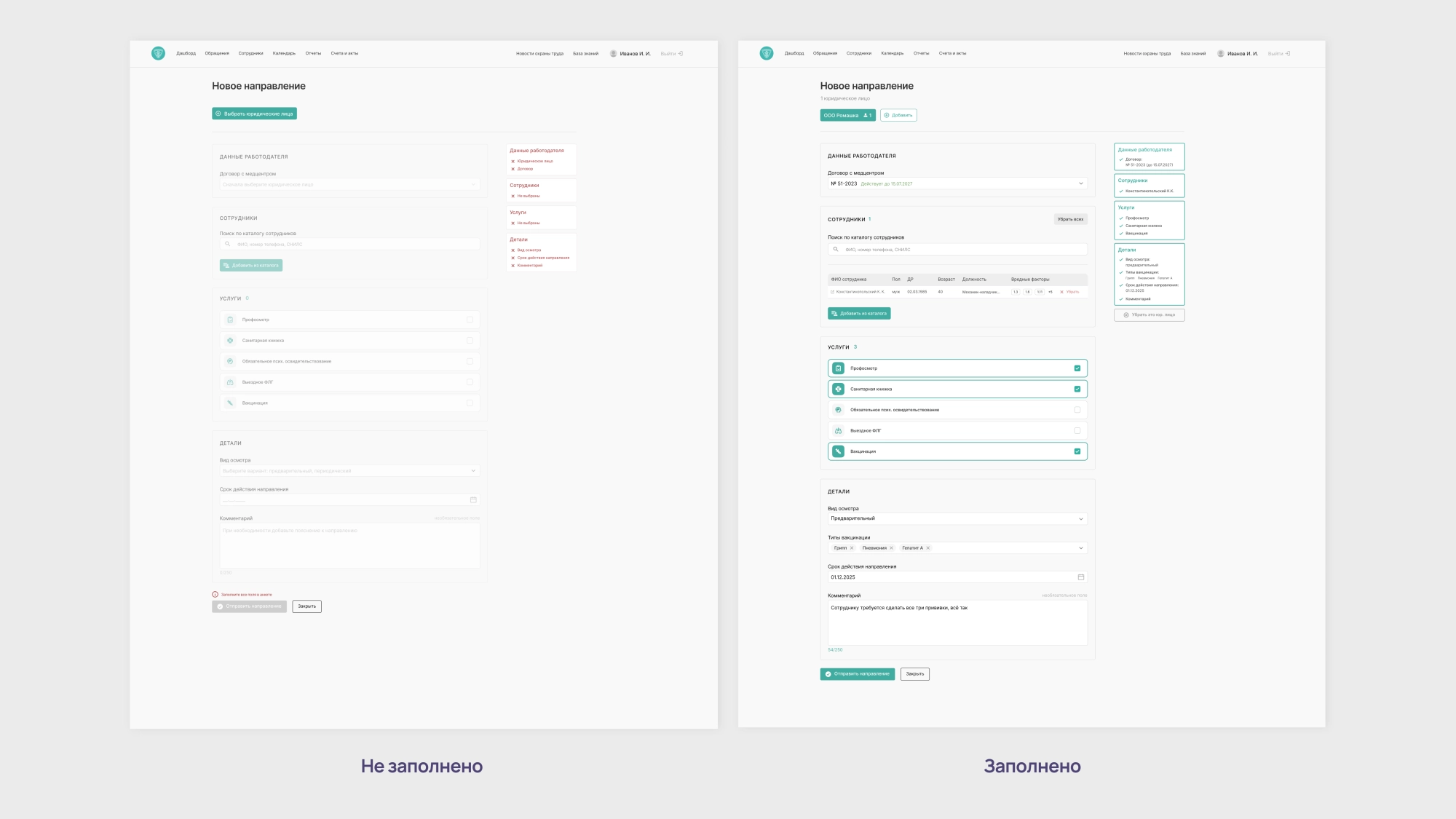
Task: Click the Вакцинация syringe icon in filled form
Action: tap(838, 451)
